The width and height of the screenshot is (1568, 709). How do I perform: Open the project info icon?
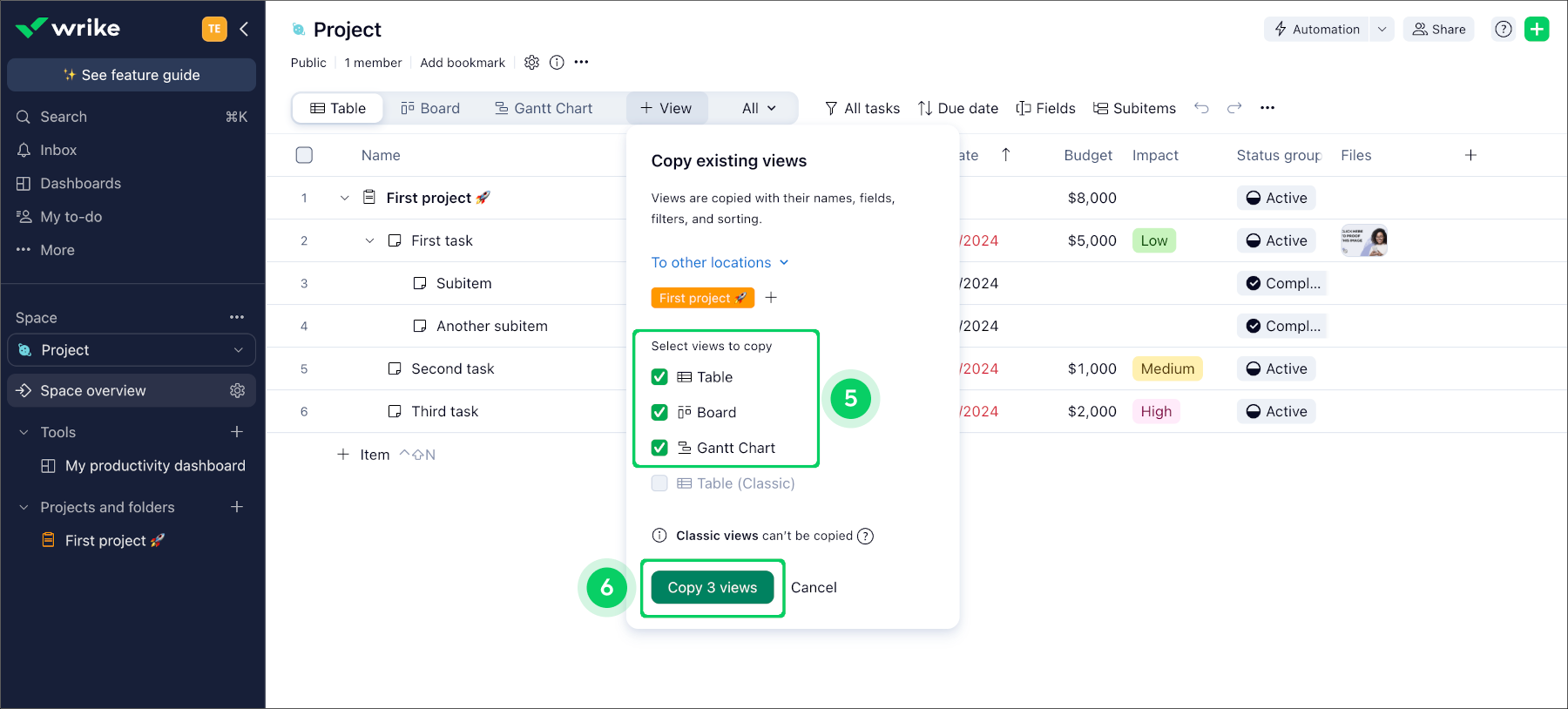tap(557, 63)
